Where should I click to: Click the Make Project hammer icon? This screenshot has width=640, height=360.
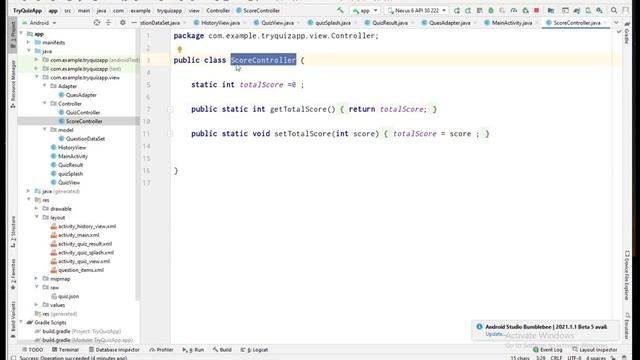coord(340,11)
